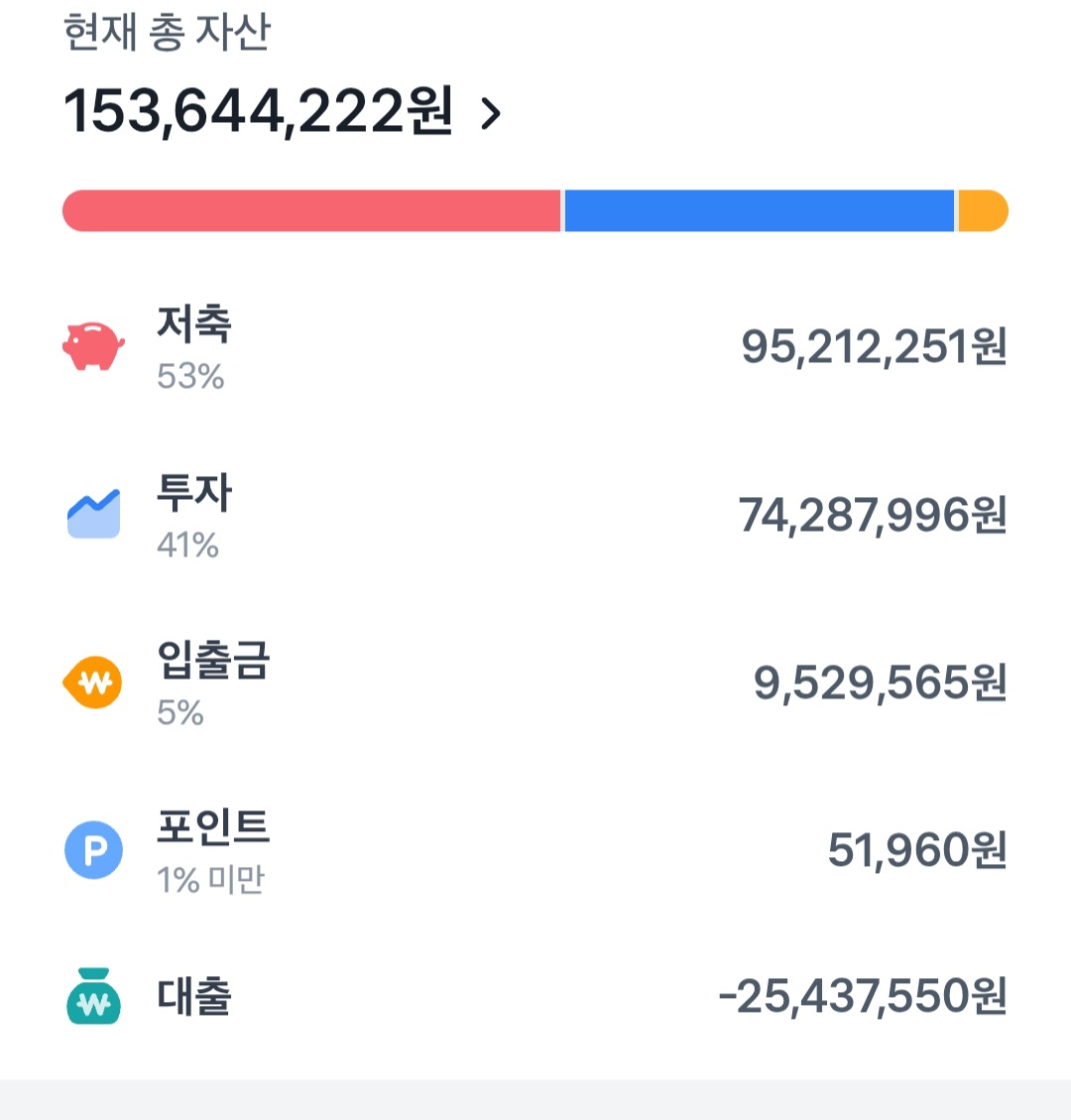Image resolution: width=1071 pixels, height=1120 pixels.
Task: Select the red savings segment of the bar
Action: click(311, 211)
